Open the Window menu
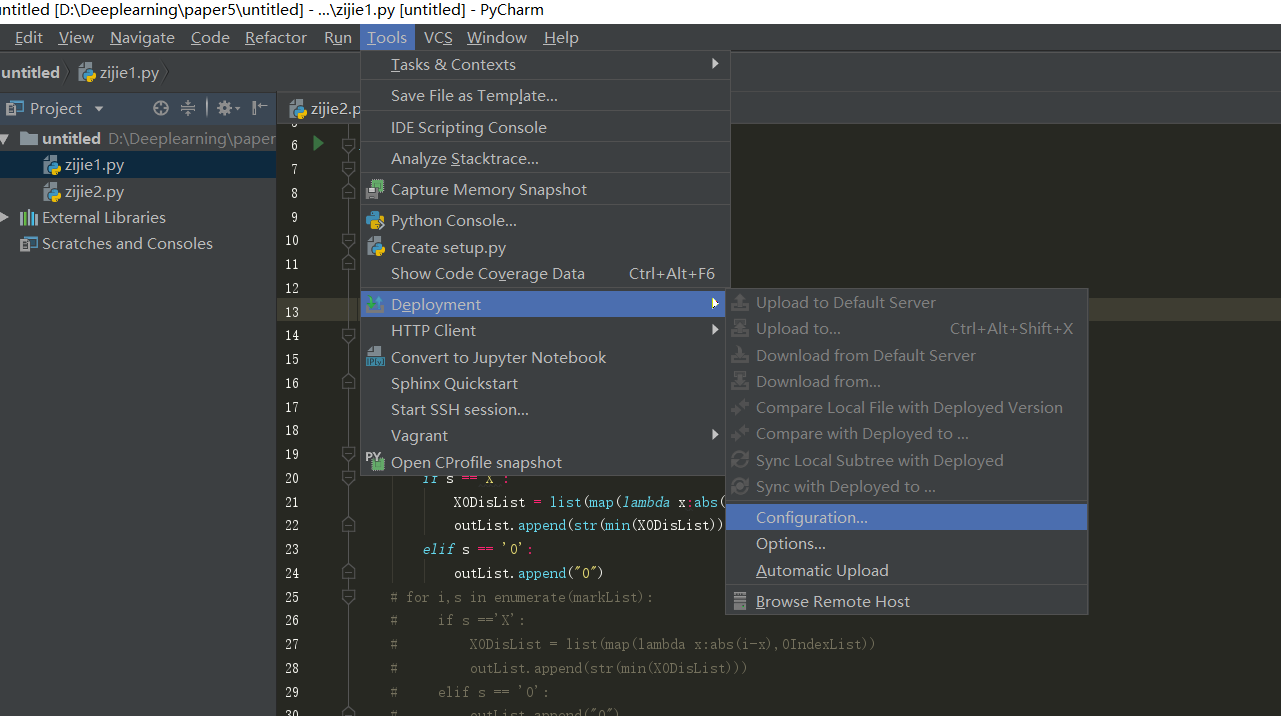 497,37
